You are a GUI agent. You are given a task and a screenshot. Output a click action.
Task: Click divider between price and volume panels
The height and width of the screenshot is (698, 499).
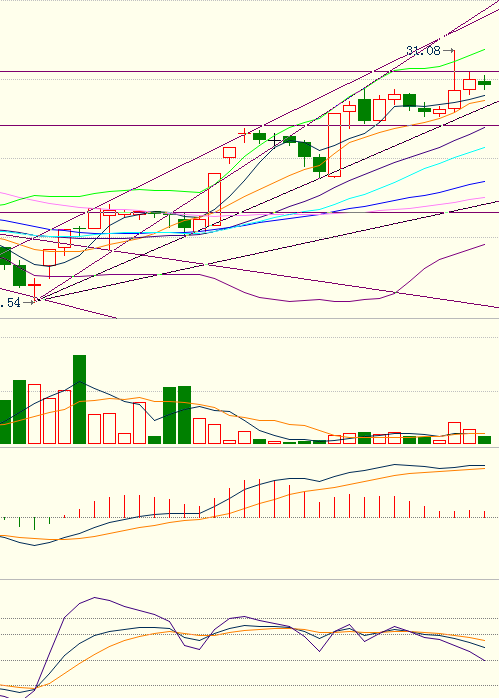pos(249,319)
